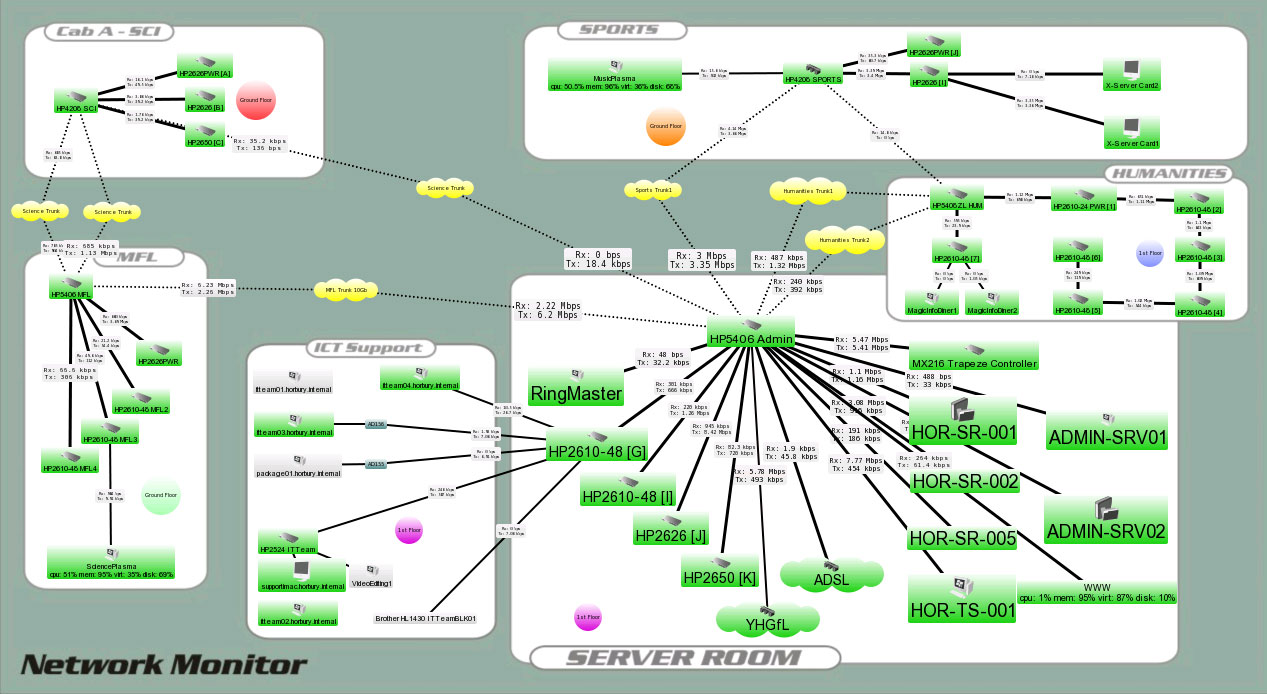Screen dimensions: 1267x694
Task: Select the HP4208 SPORTS switch node
Action: (x=813, y=73)
